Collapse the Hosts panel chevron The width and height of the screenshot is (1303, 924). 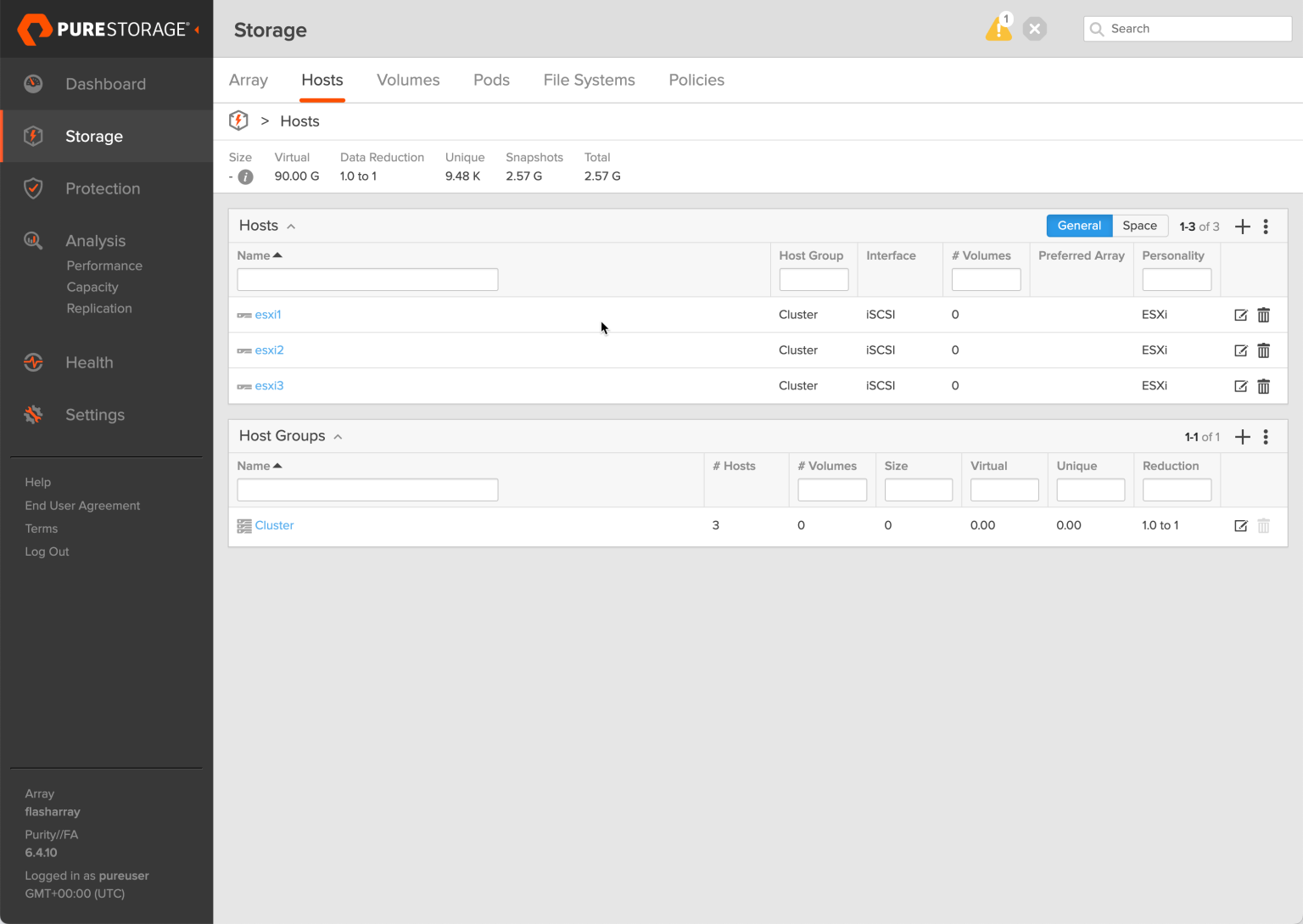[x=291, y=227]
